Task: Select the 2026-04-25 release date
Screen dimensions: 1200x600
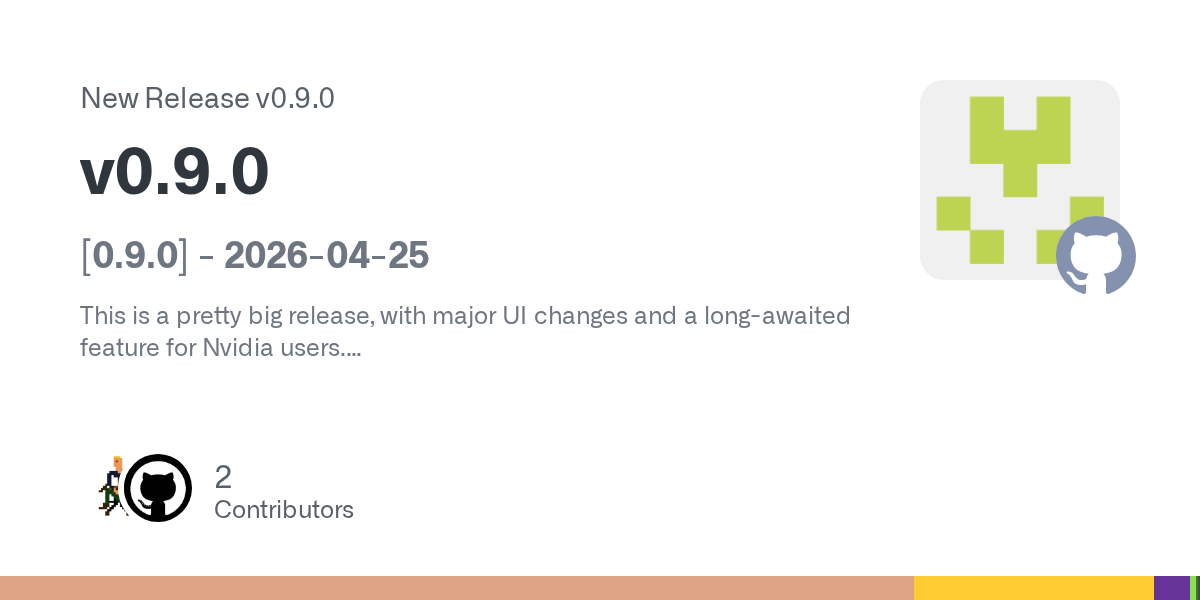Action: point(326,256)
